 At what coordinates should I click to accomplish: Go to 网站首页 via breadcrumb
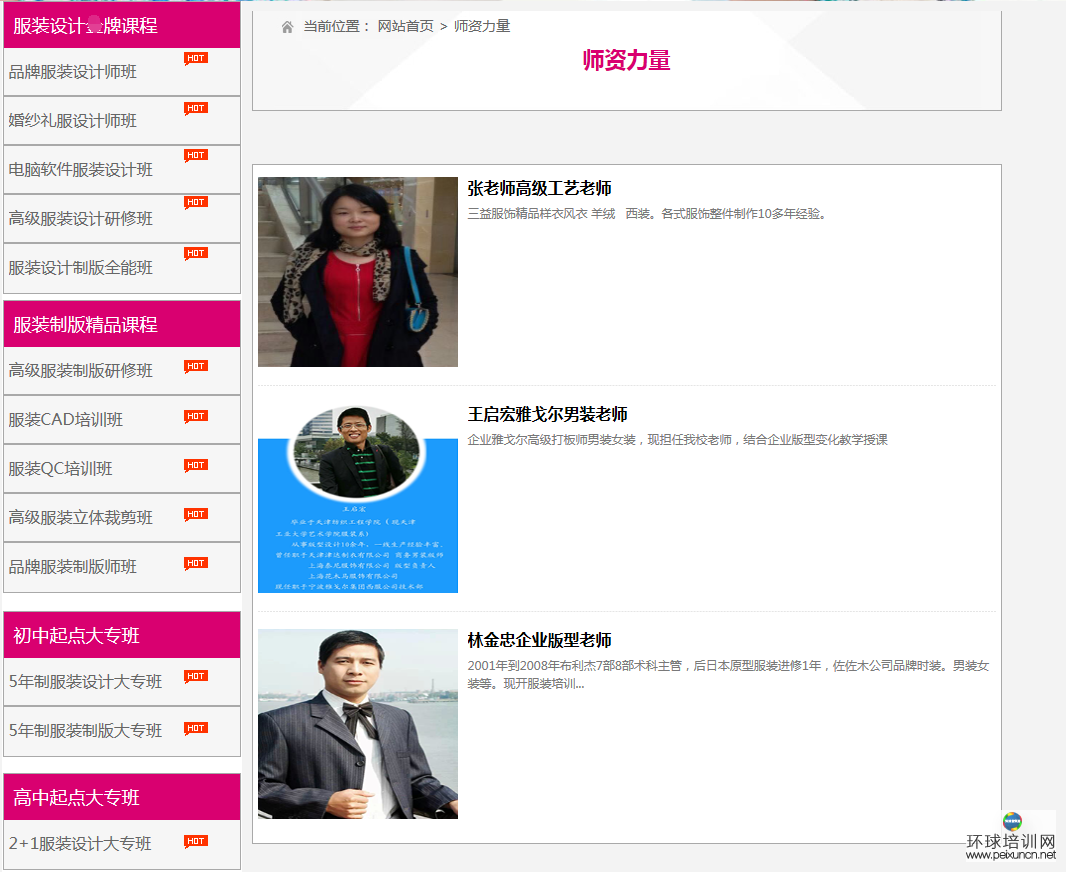coord(405,27)
